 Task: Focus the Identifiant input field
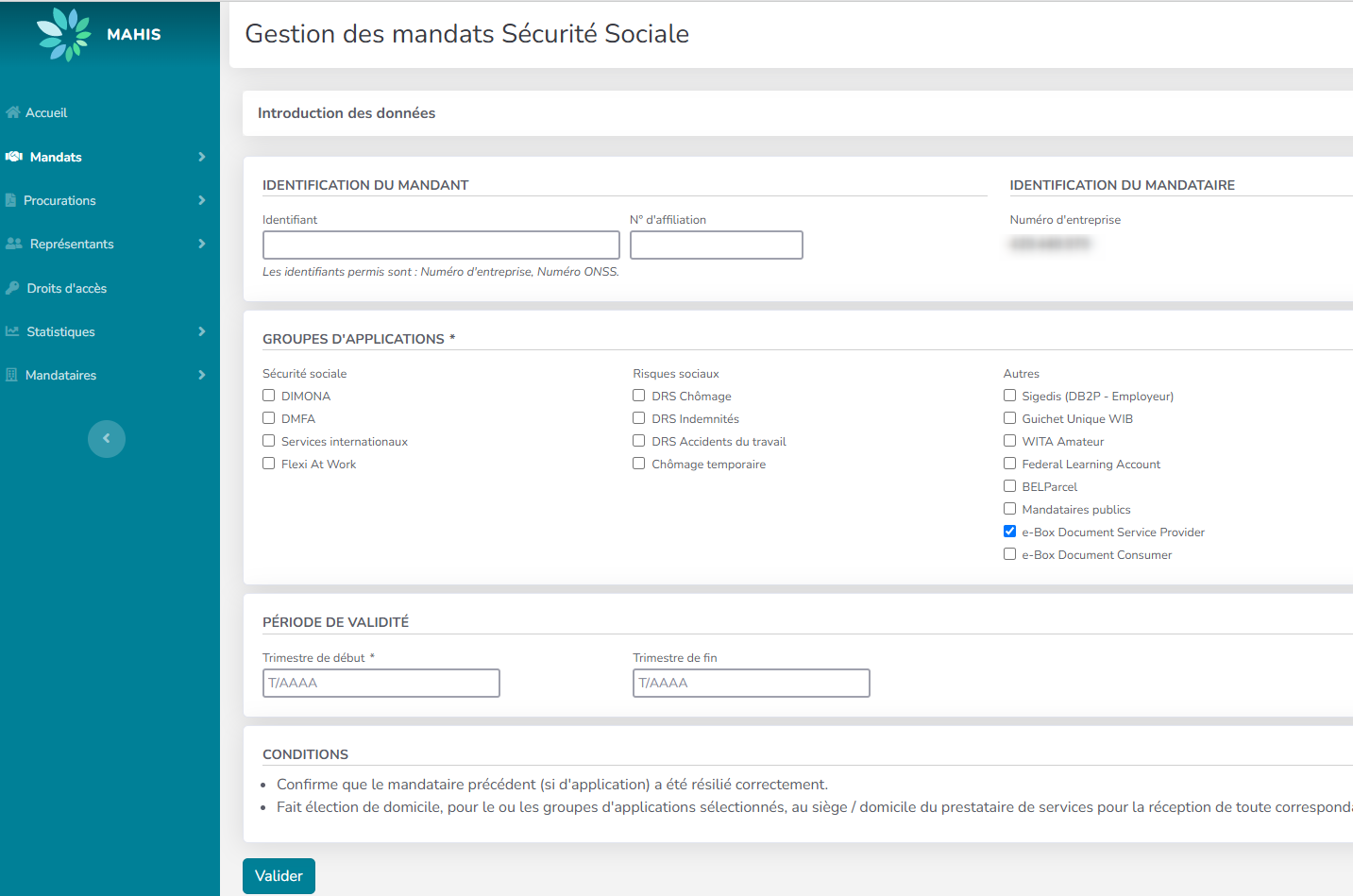point(441,245)
